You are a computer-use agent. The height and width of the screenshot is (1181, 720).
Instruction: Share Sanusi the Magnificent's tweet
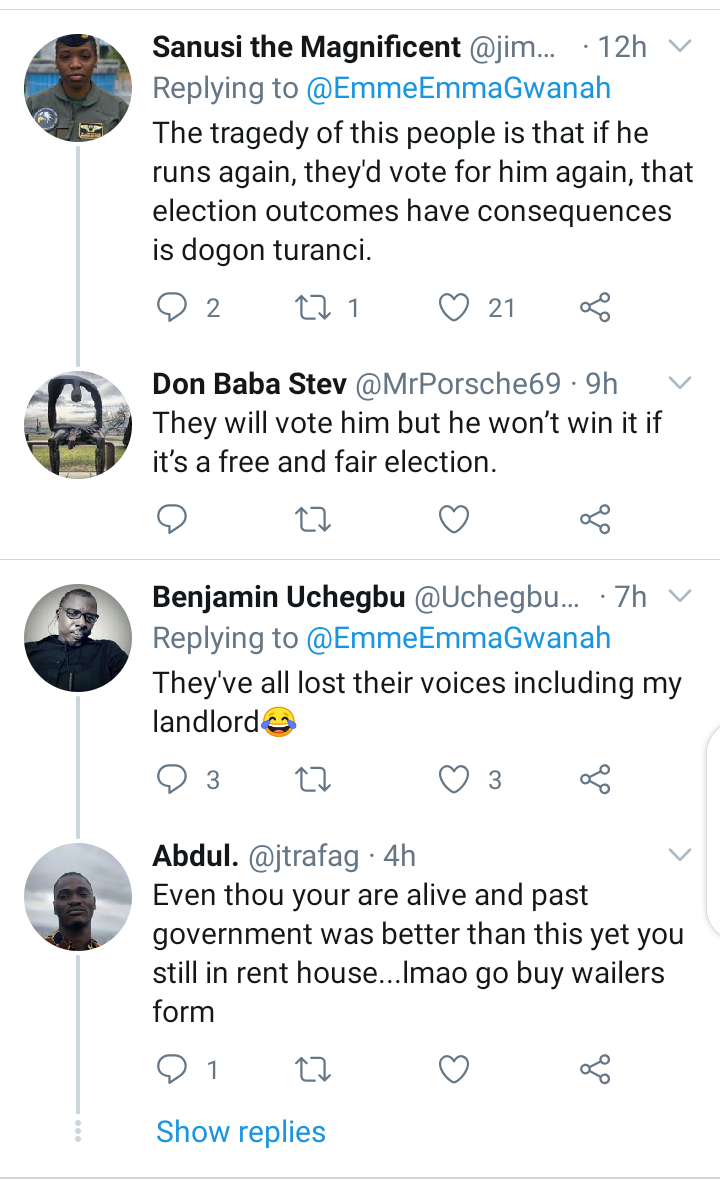pyautogui.click(x=595, y=307)
